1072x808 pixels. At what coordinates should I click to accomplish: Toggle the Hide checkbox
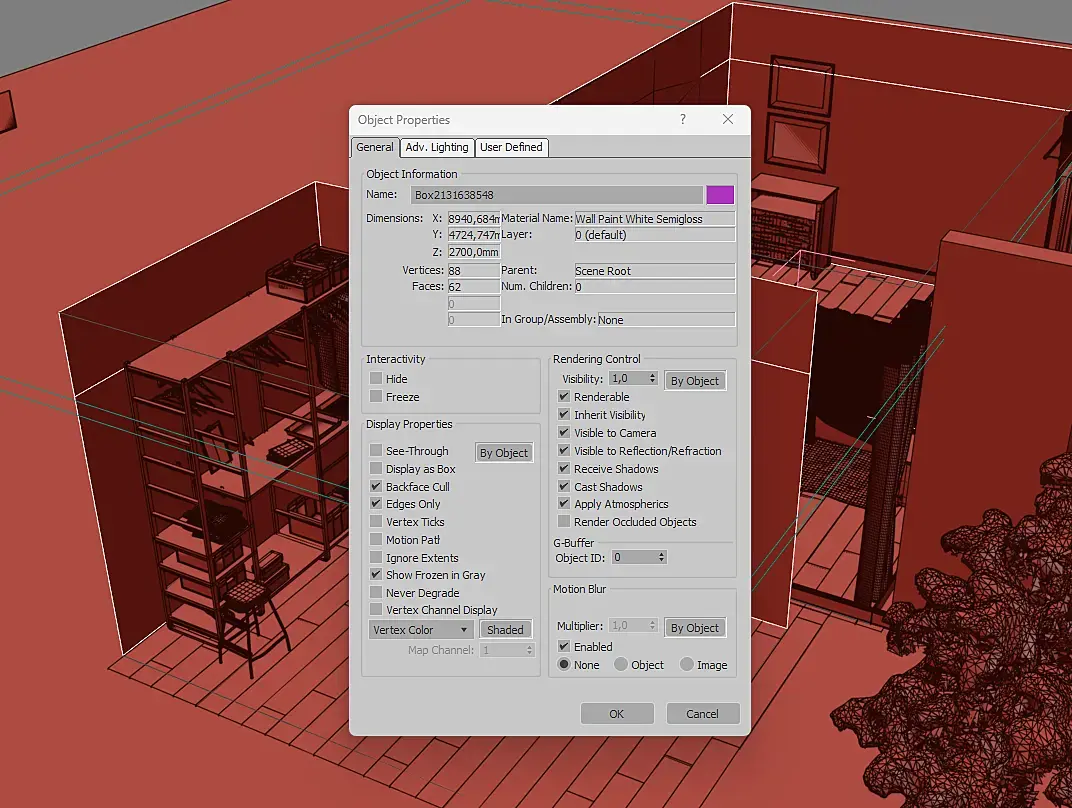pyautogui.click(x=376, y=378)
